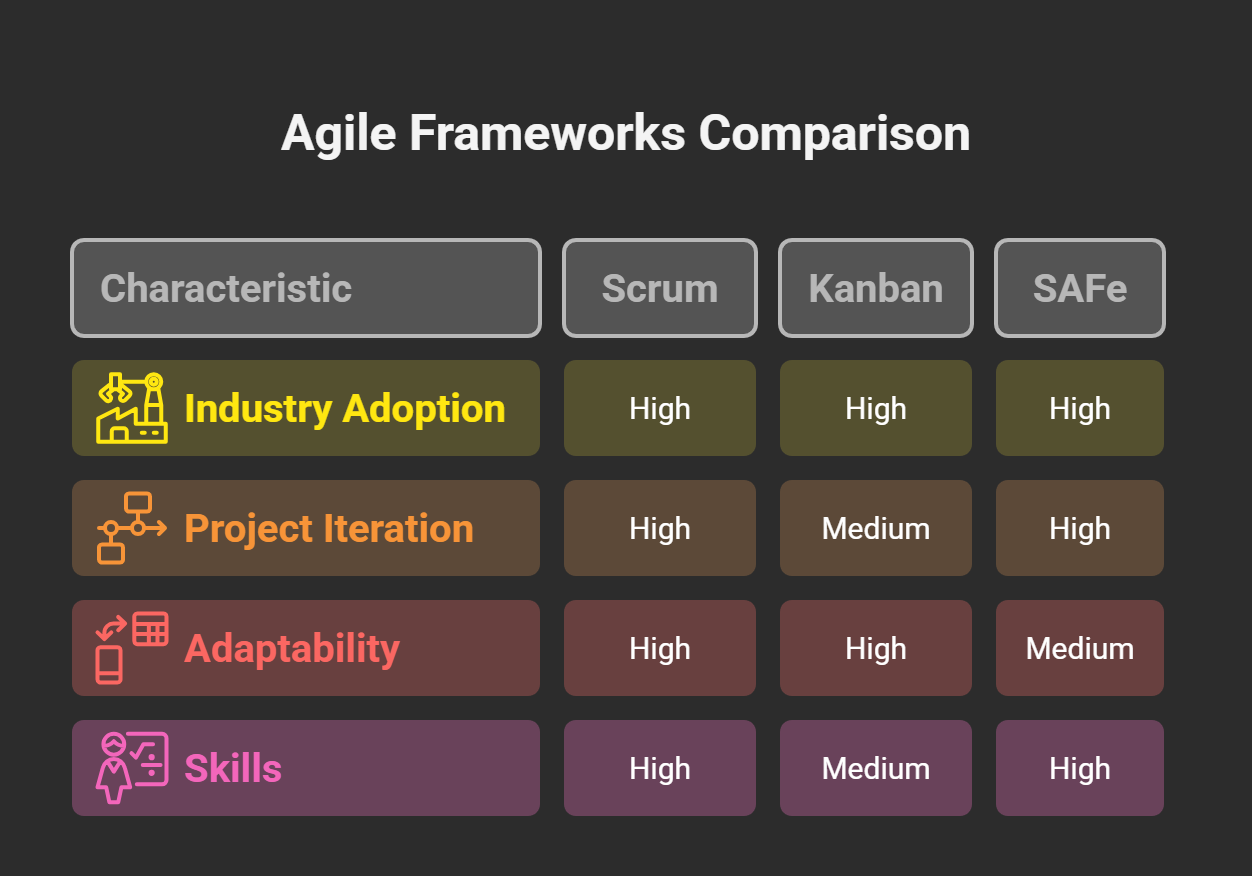The height and width of the screenshot is (876, 1252).
Task: Click the Project Iteration row label
Action: click(x=329, y=528)
